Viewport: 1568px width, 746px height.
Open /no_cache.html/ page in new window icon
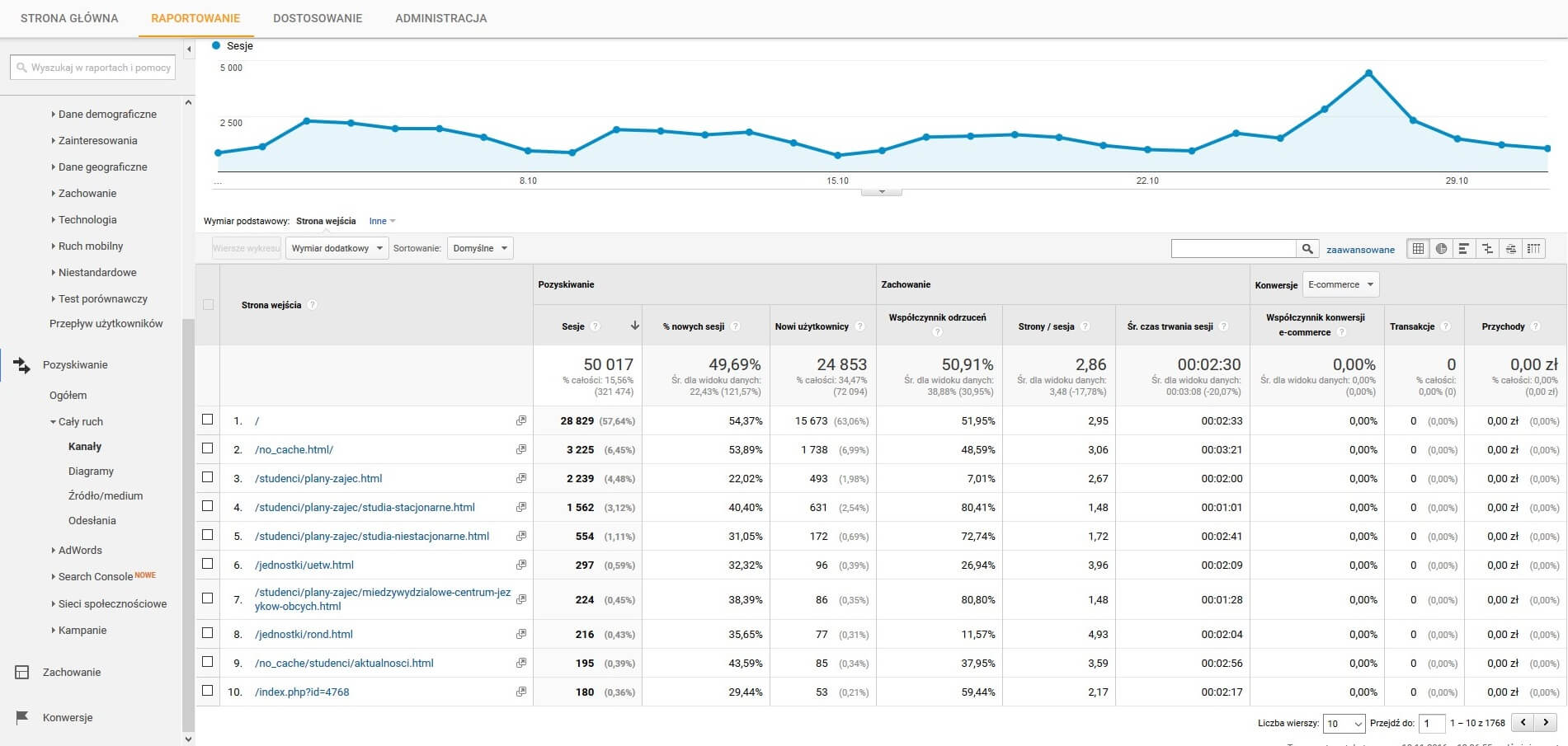521,449
